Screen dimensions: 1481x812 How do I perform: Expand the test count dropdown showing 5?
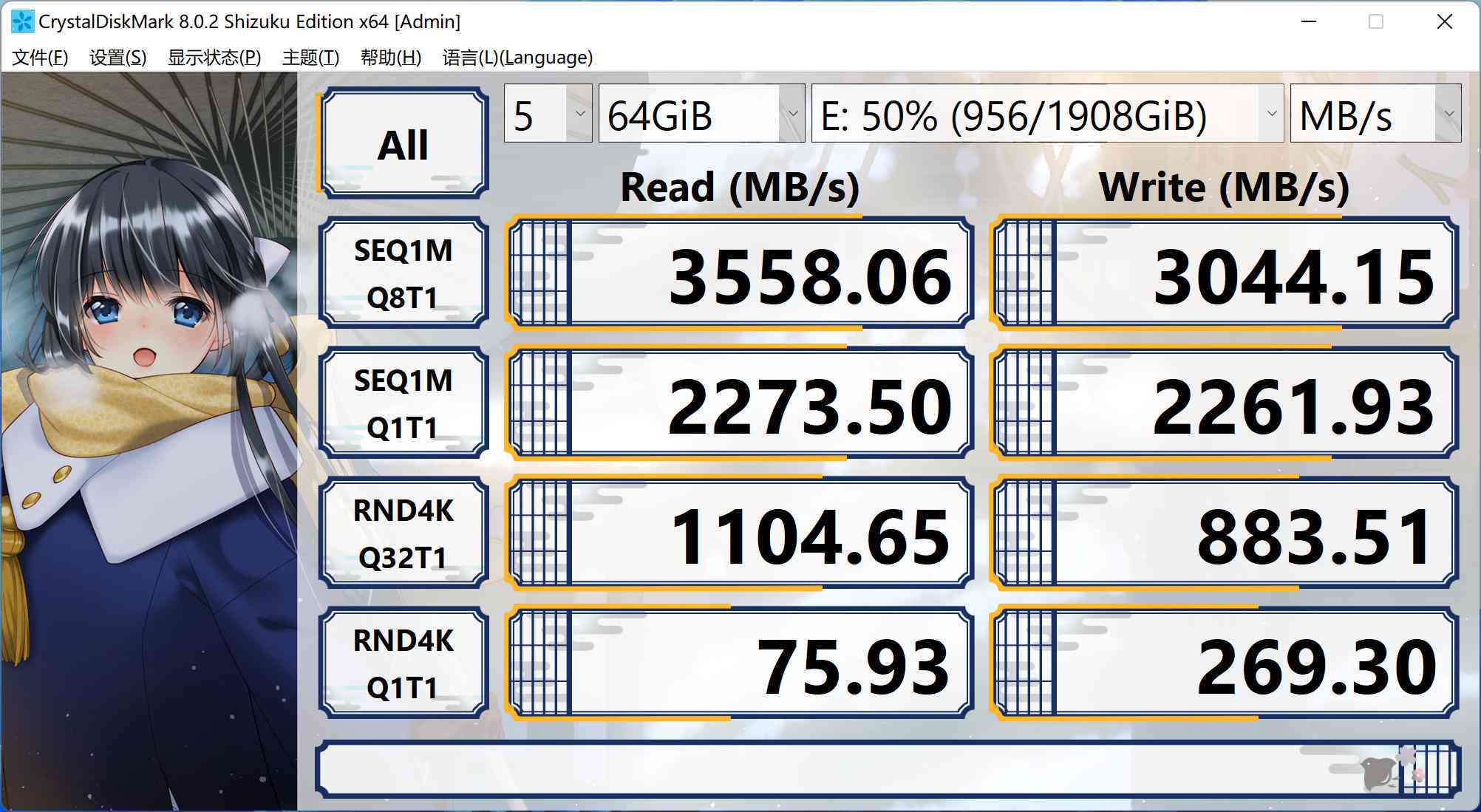[548, 113]
